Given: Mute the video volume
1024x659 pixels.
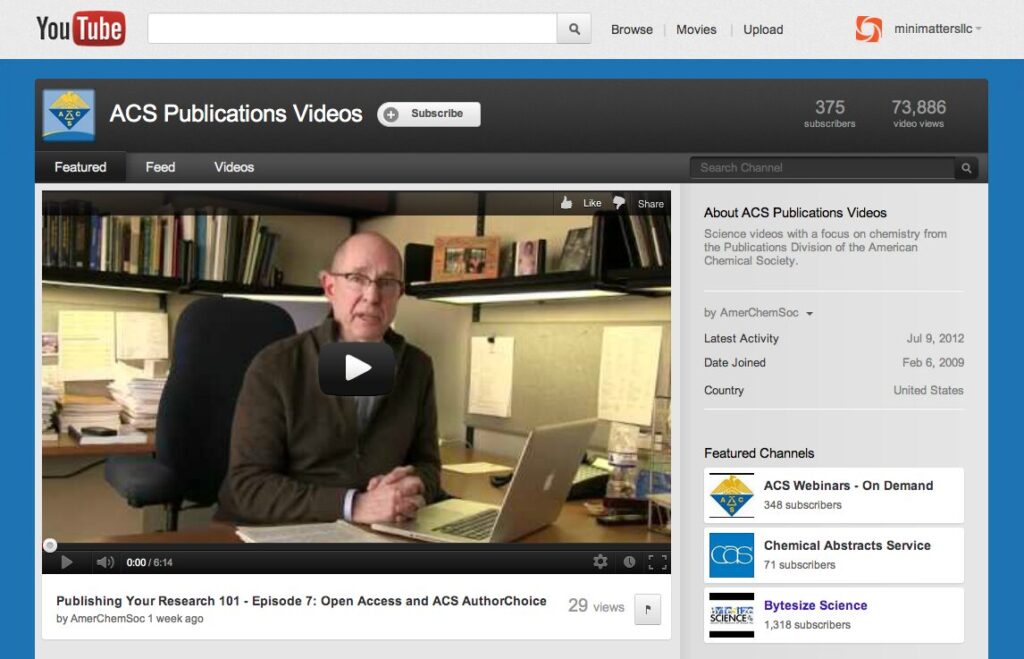Looking at the screenshot, I should coord(104,562).
